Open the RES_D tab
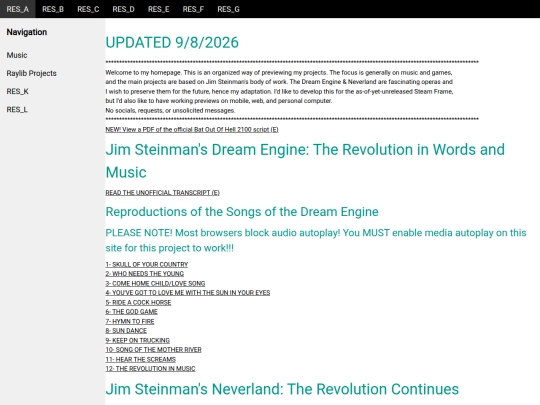Screen dimensions: 540x405 pyautogui.click(x=123, y=9)
